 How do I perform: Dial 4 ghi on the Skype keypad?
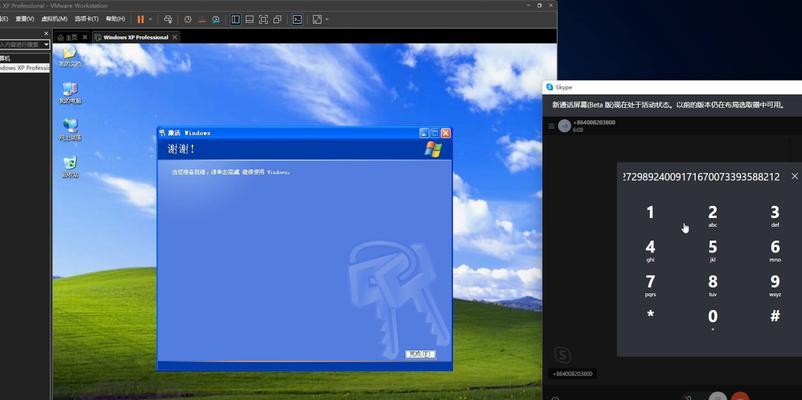coord(650,250)
